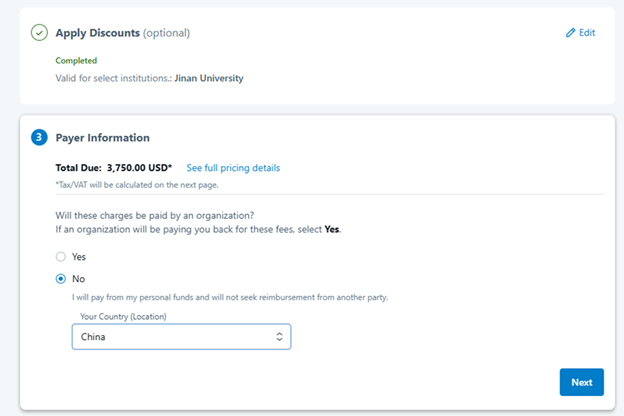Image resolution: width=624 pixels, height=416 pixels.
Task: Select the No radio button
Action: click(60, 279)
